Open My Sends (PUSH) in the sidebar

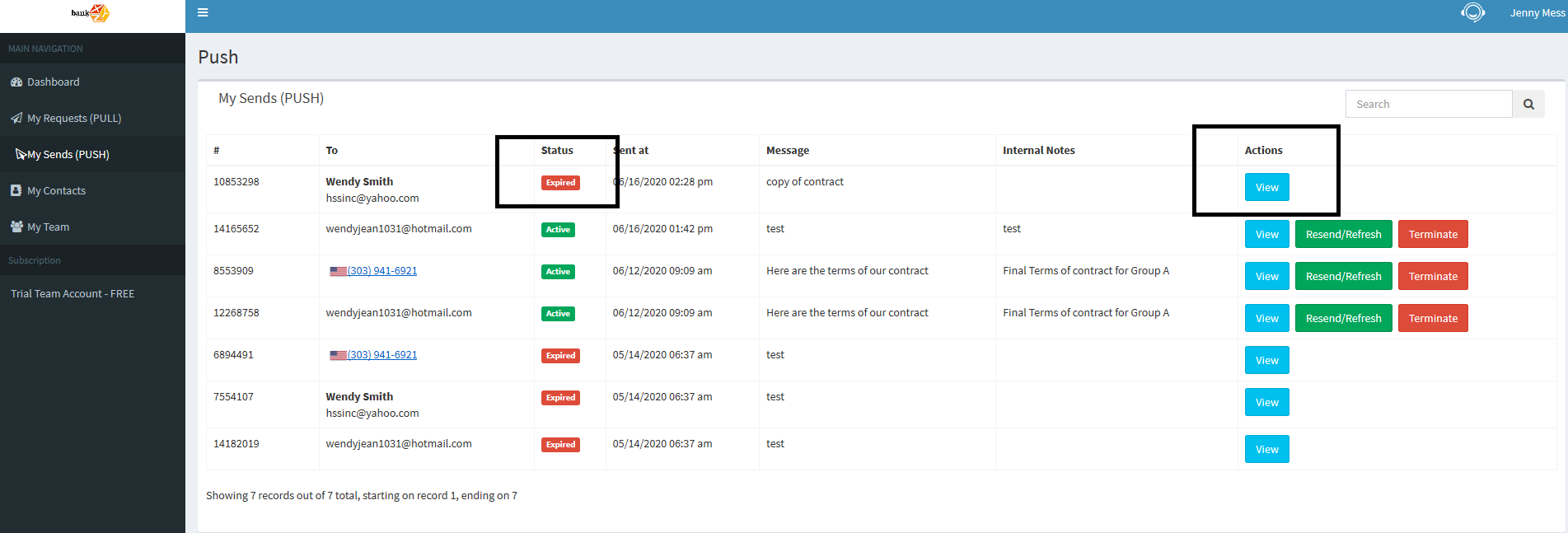point(92,154)
